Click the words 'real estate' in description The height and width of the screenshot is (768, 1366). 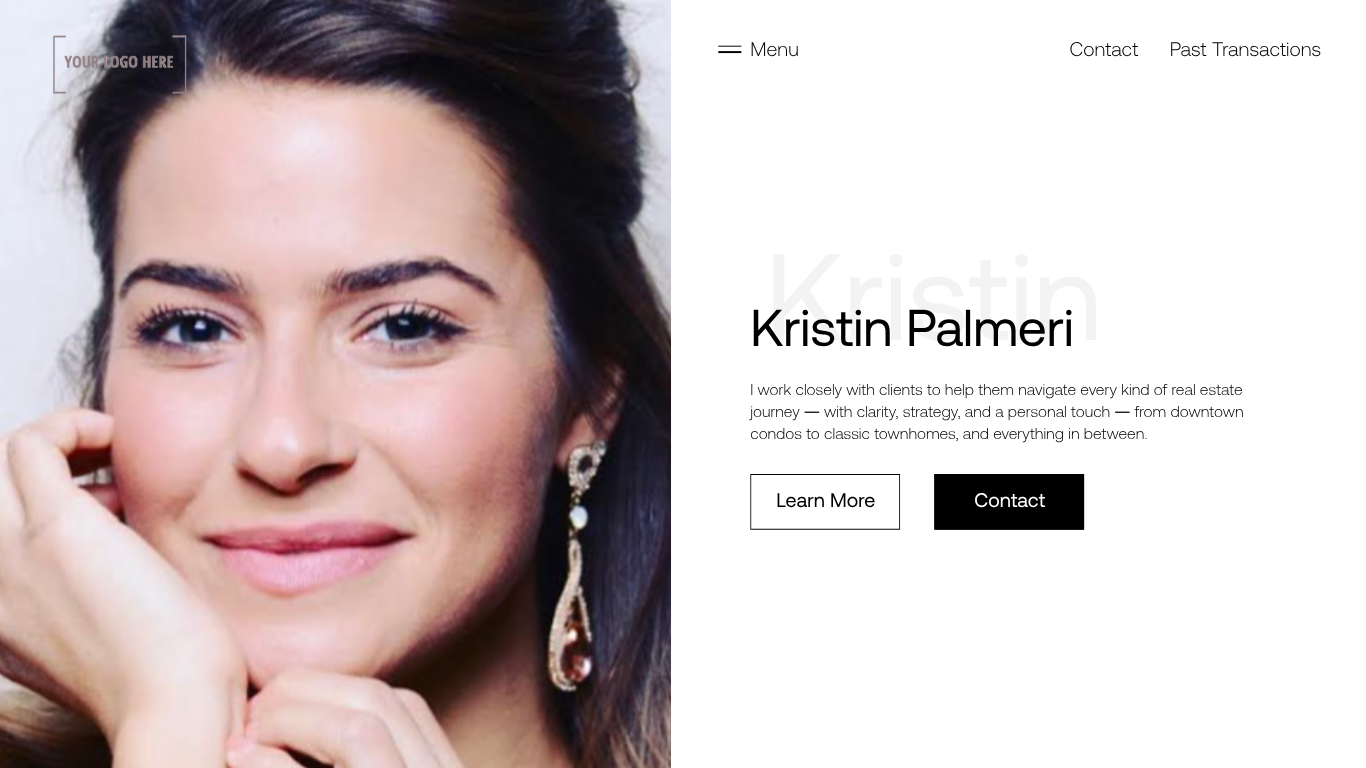click(x=1206, y=390)
